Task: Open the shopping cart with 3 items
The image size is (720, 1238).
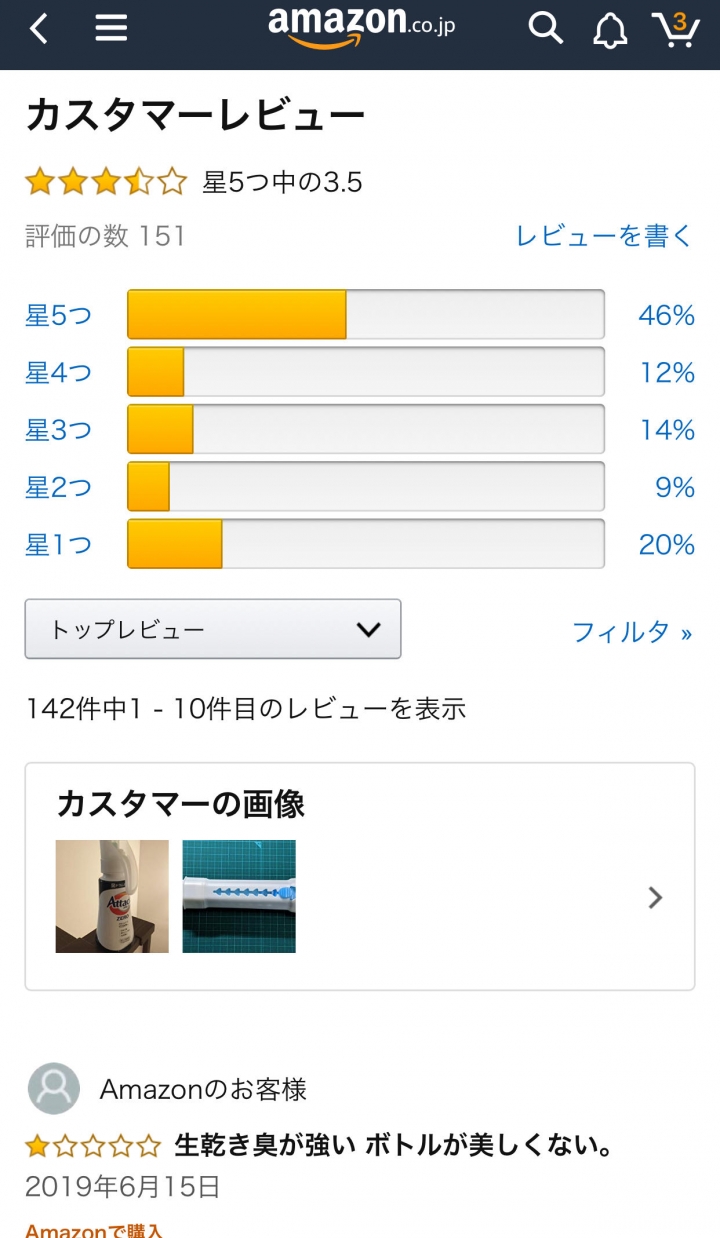Action: click(675, 29)
